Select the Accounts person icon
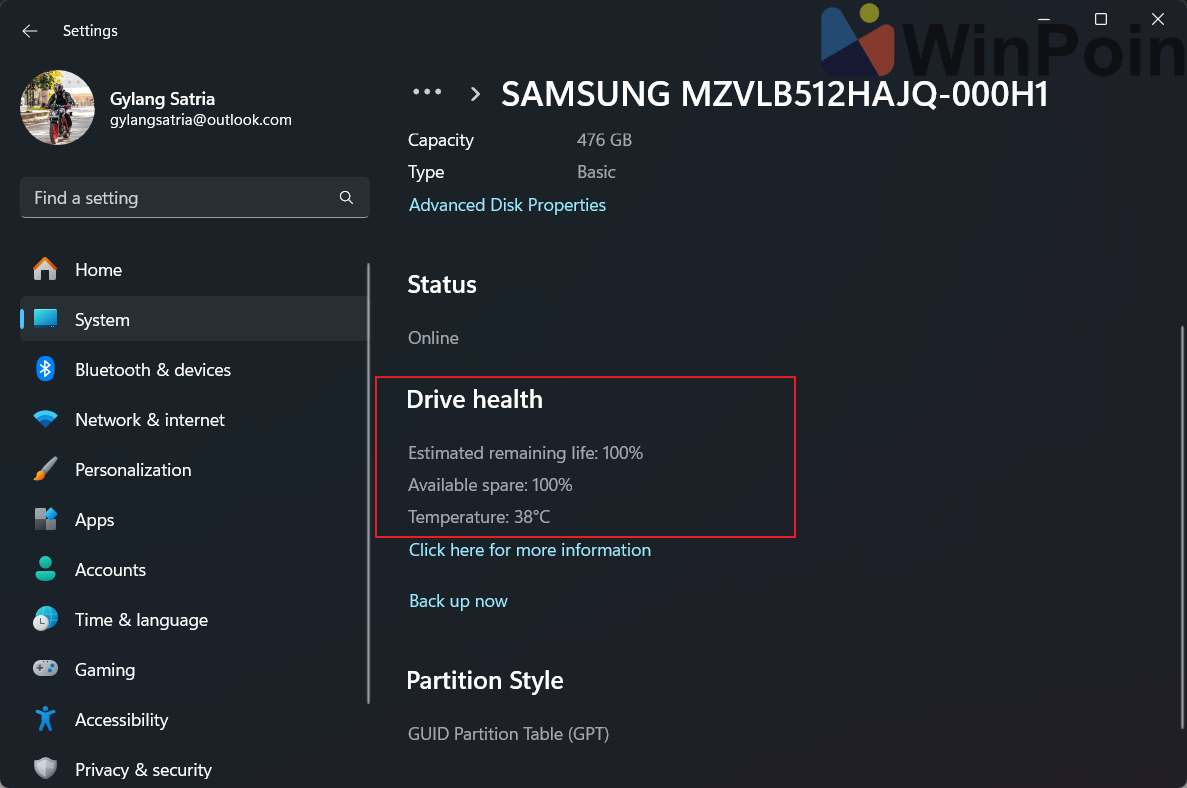The image size is (1187, 788). pos(45,570)
